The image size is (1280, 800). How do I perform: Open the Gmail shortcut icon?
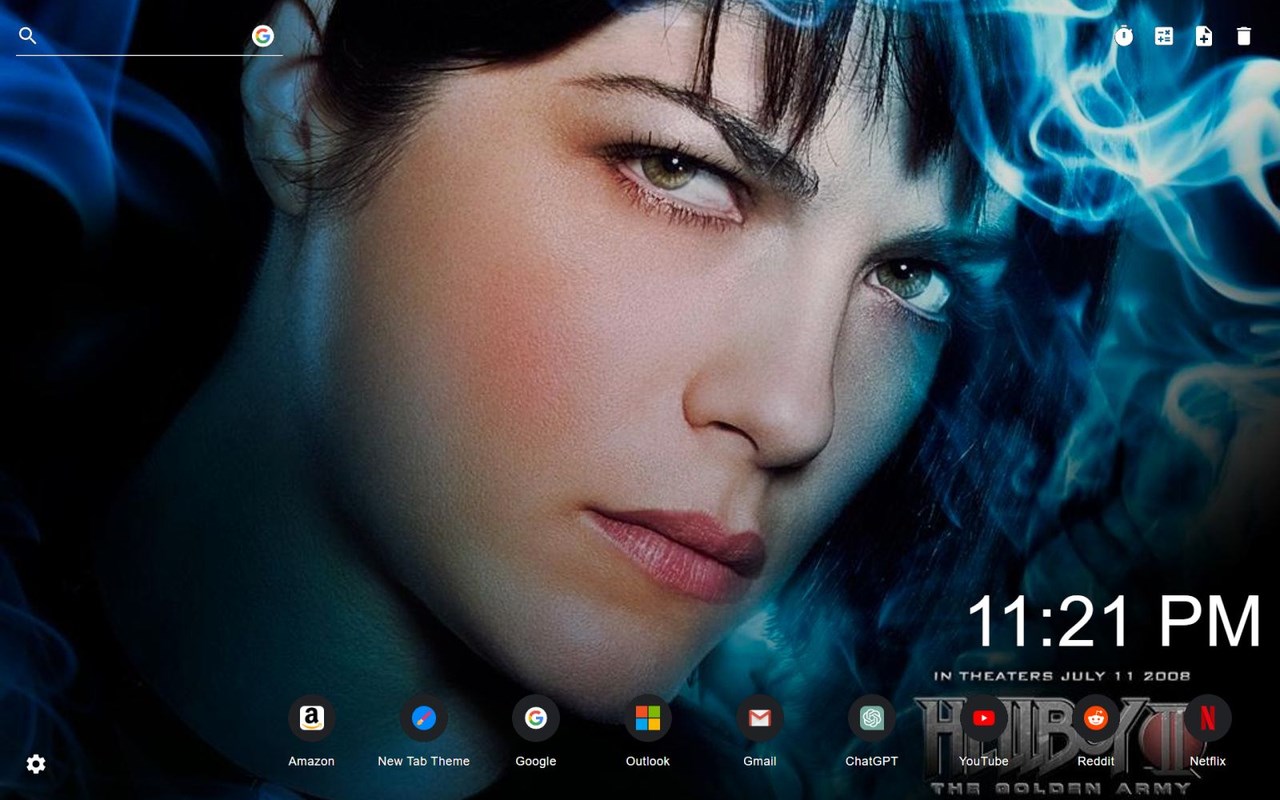point(760,718)
